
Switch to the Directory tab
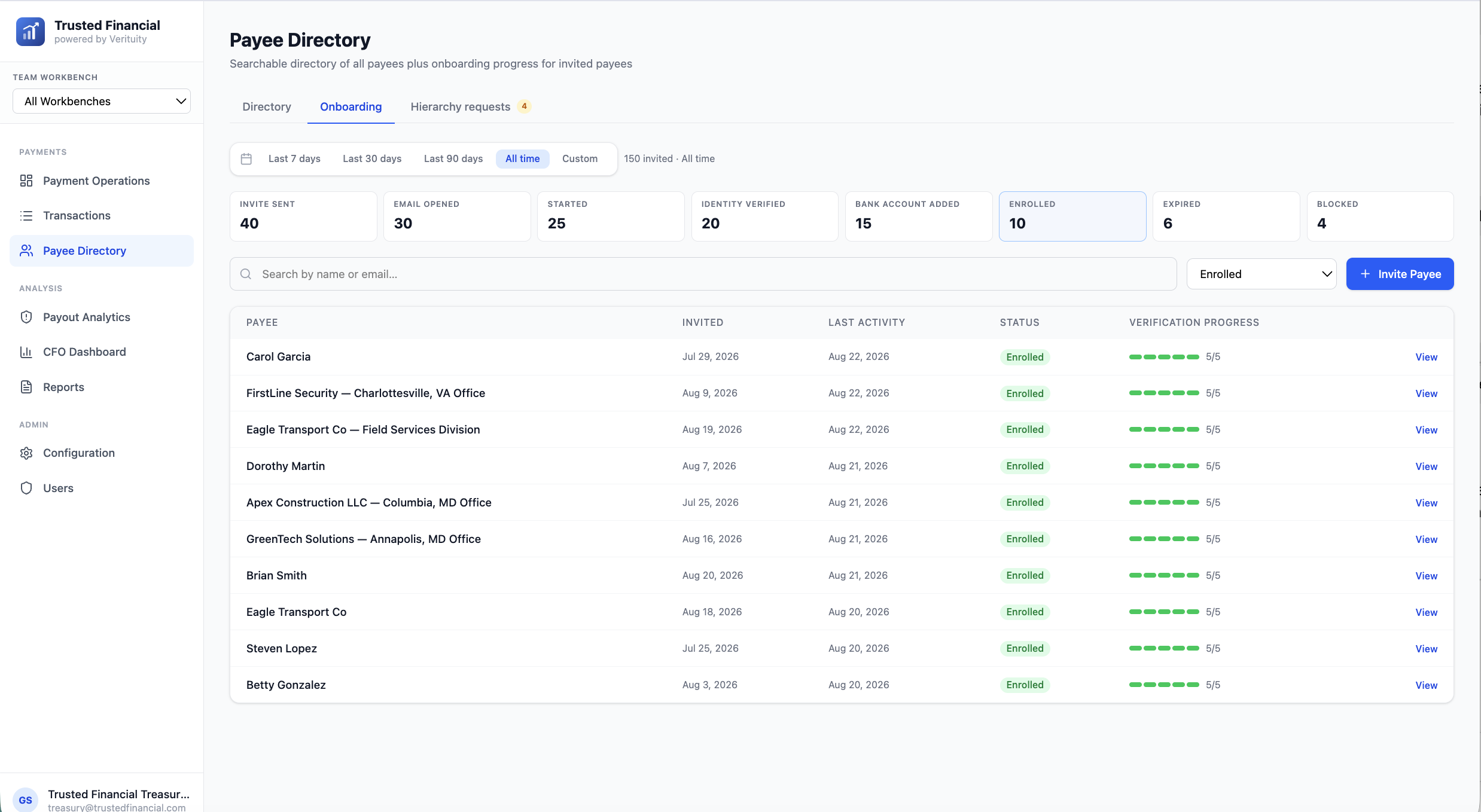coord(267,106)
